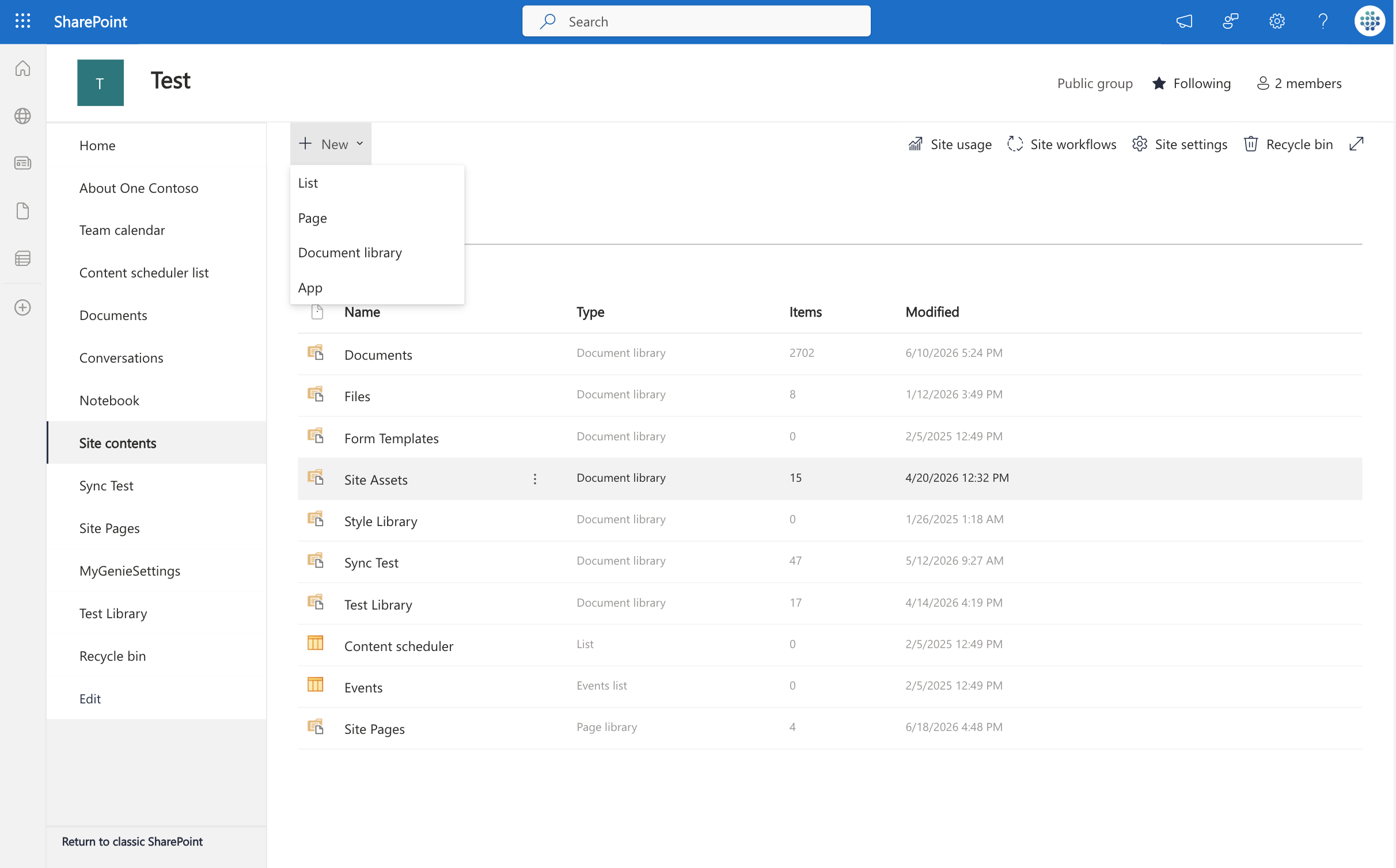The image size is (1396, 868).
Task: Open the Content scheduler list
Action: 399,646
